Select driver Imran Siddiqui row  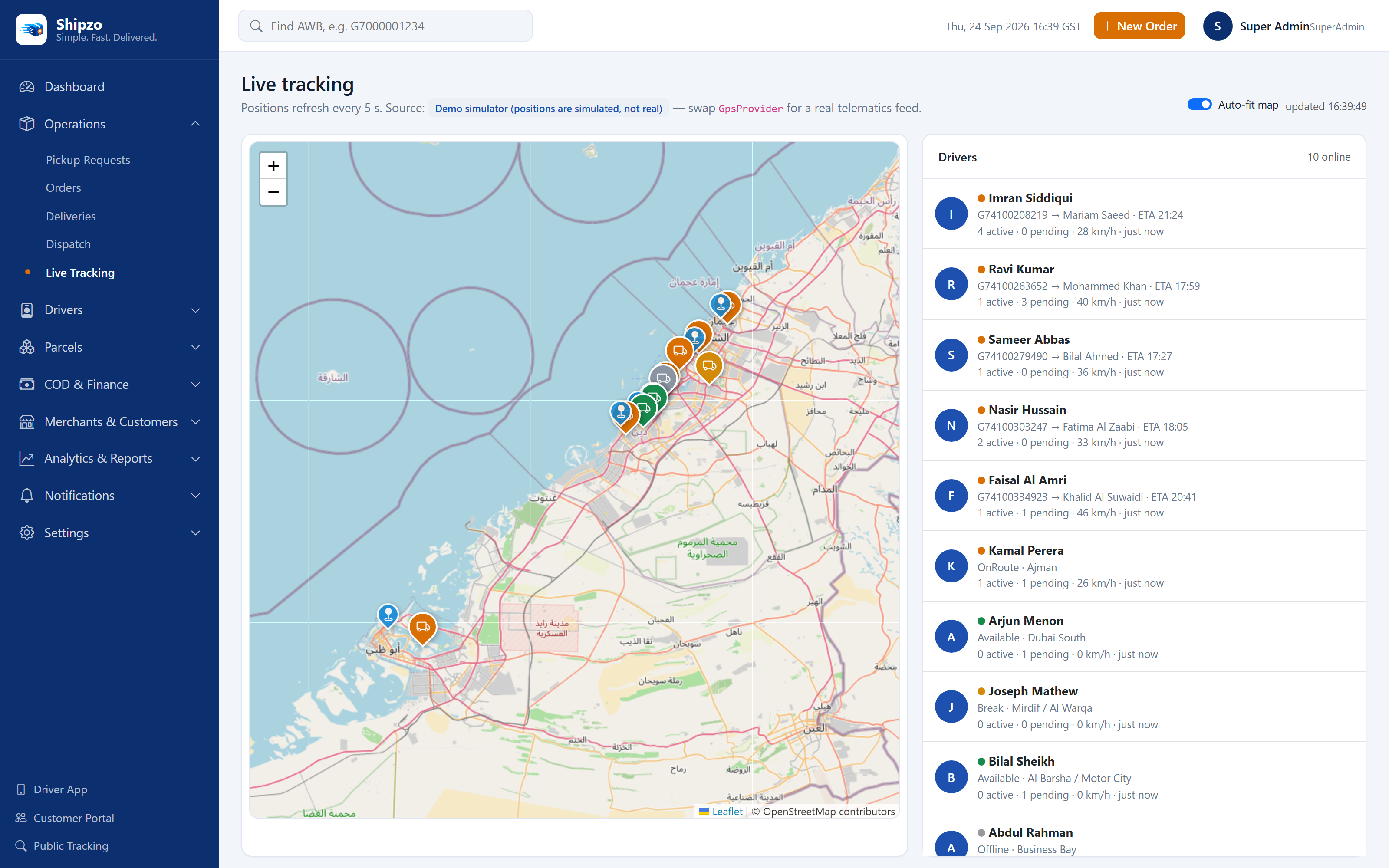(x=1143, y=214)
